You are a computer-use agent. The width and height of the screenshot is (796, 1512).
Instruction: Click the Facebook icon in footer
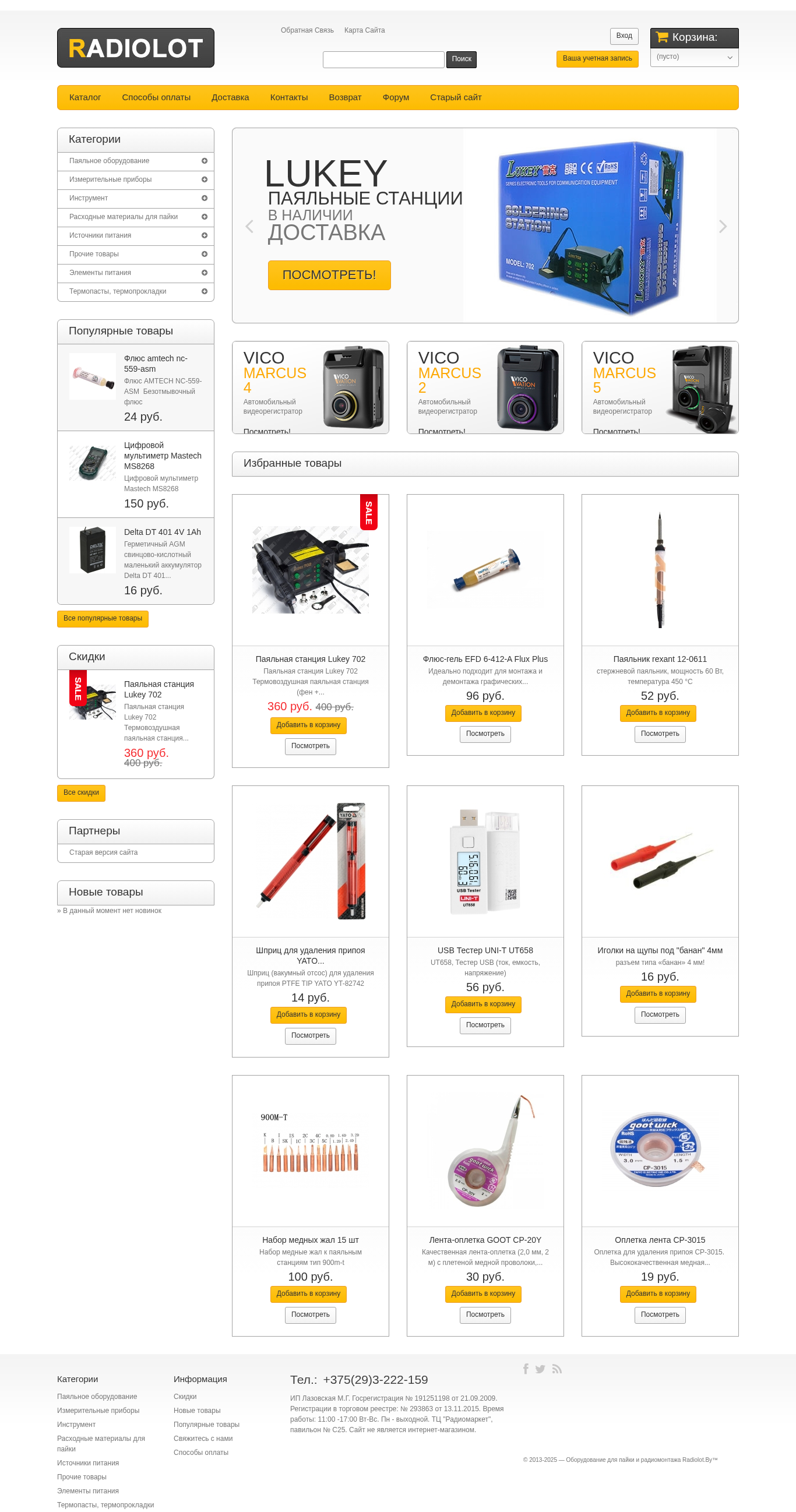(526, 1369)
